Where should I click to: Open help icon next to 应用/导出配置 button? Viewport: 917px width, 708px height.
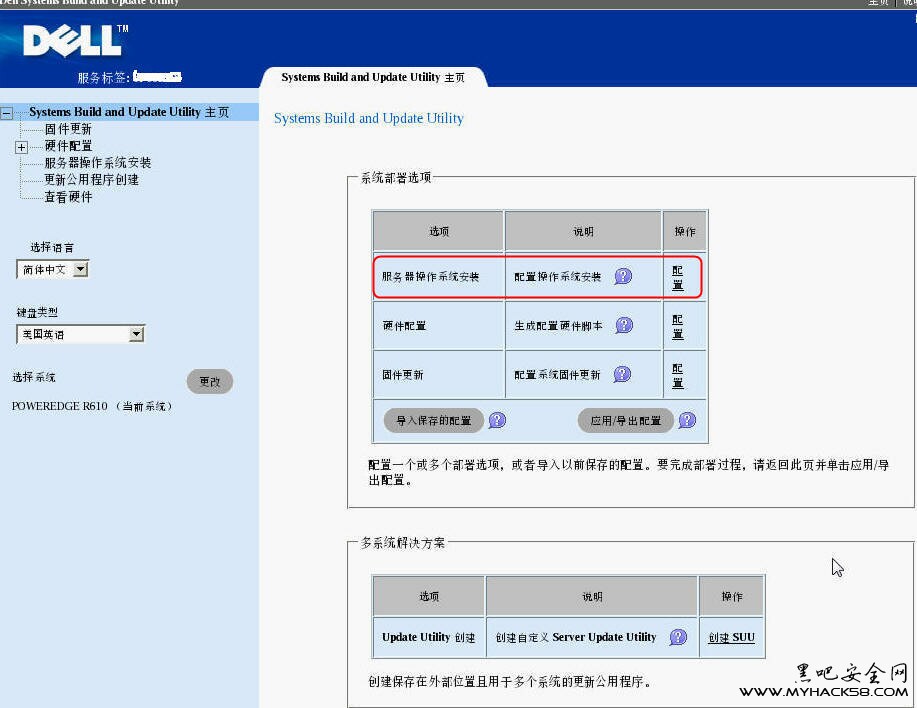[687, 420]
